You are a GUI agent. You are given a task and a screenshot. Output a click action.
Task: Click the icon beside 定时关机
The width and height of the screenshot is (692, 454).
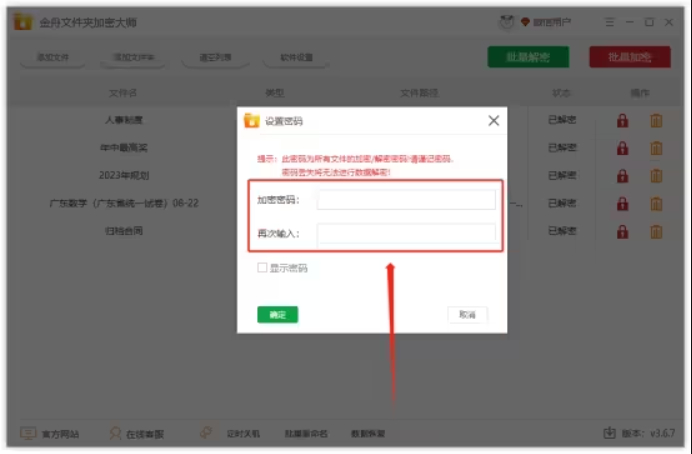click(x=206, y=432)
